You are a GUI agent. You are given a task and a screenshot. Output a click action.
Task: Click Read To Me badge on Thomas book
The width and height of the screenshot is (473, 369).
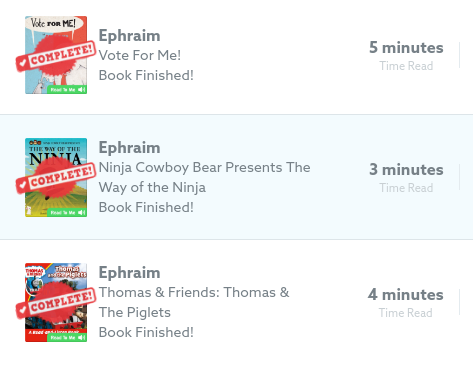click(67, 337)
